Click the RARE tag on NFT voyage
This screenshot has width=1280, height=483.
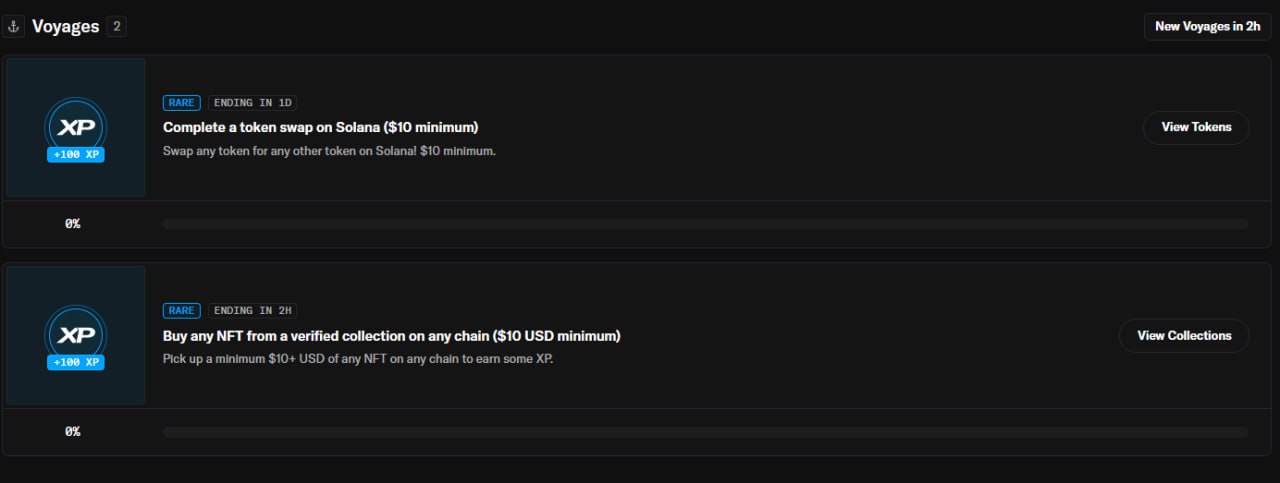(182, 311)
